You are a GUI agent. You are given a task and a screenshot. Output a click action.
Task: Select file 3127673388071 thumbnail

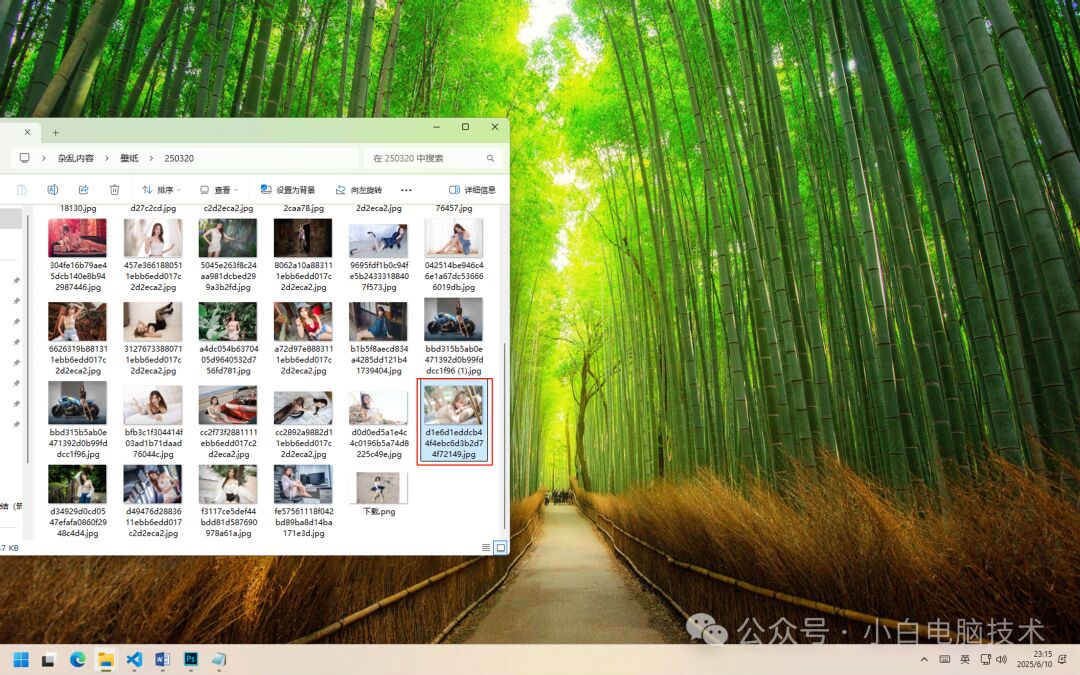point(153,322)
